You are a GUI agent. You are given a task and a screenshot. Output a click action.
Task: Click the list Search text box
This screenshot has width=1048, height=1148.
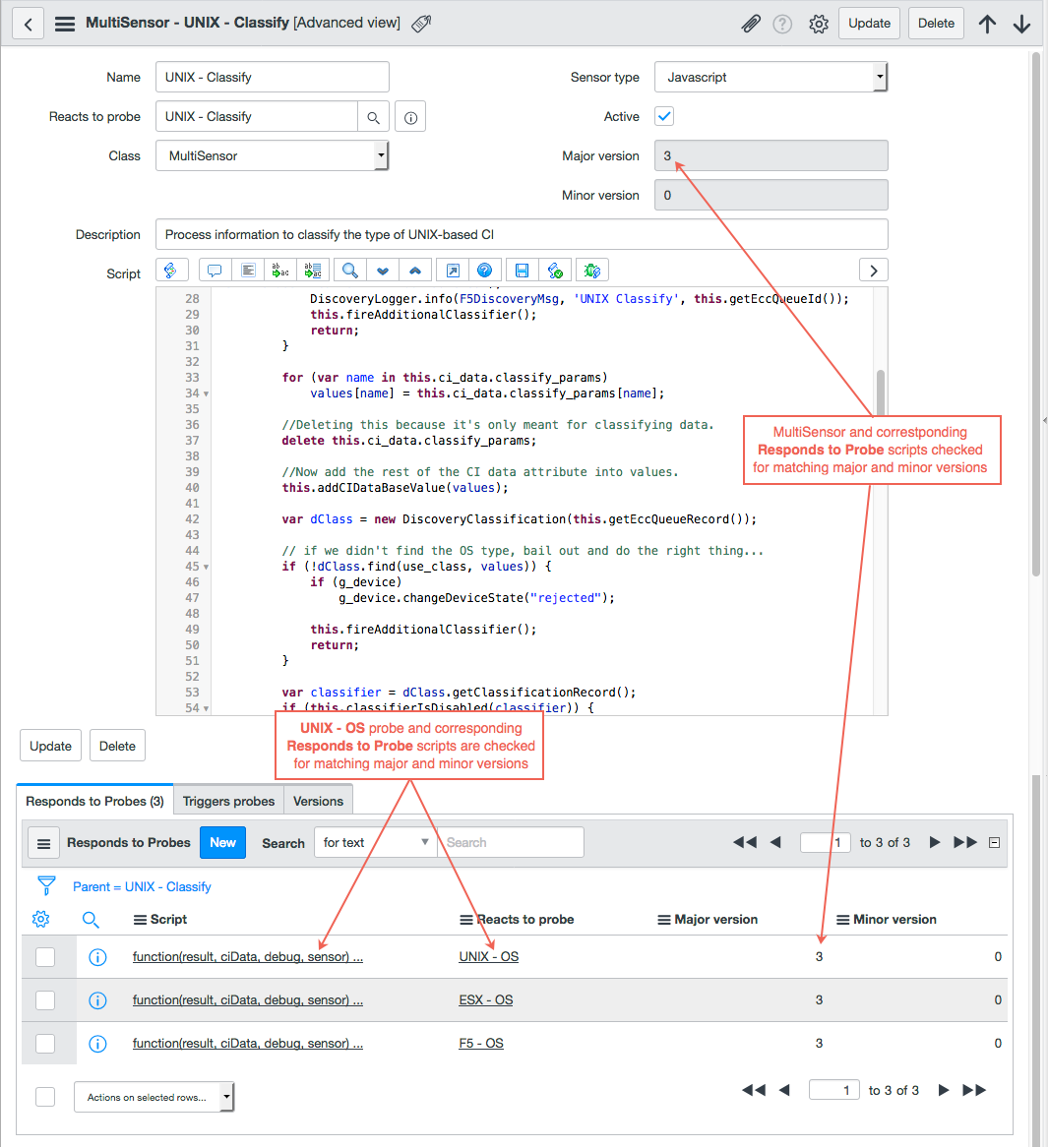(x=511, y=843)
